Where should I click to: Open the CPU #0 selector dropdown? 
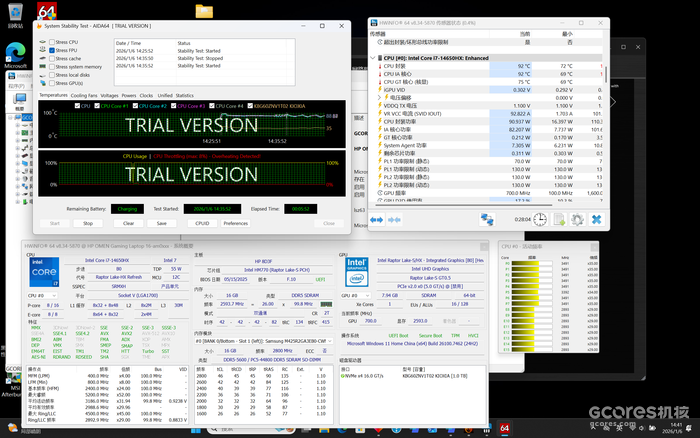[x=42, y=296]
